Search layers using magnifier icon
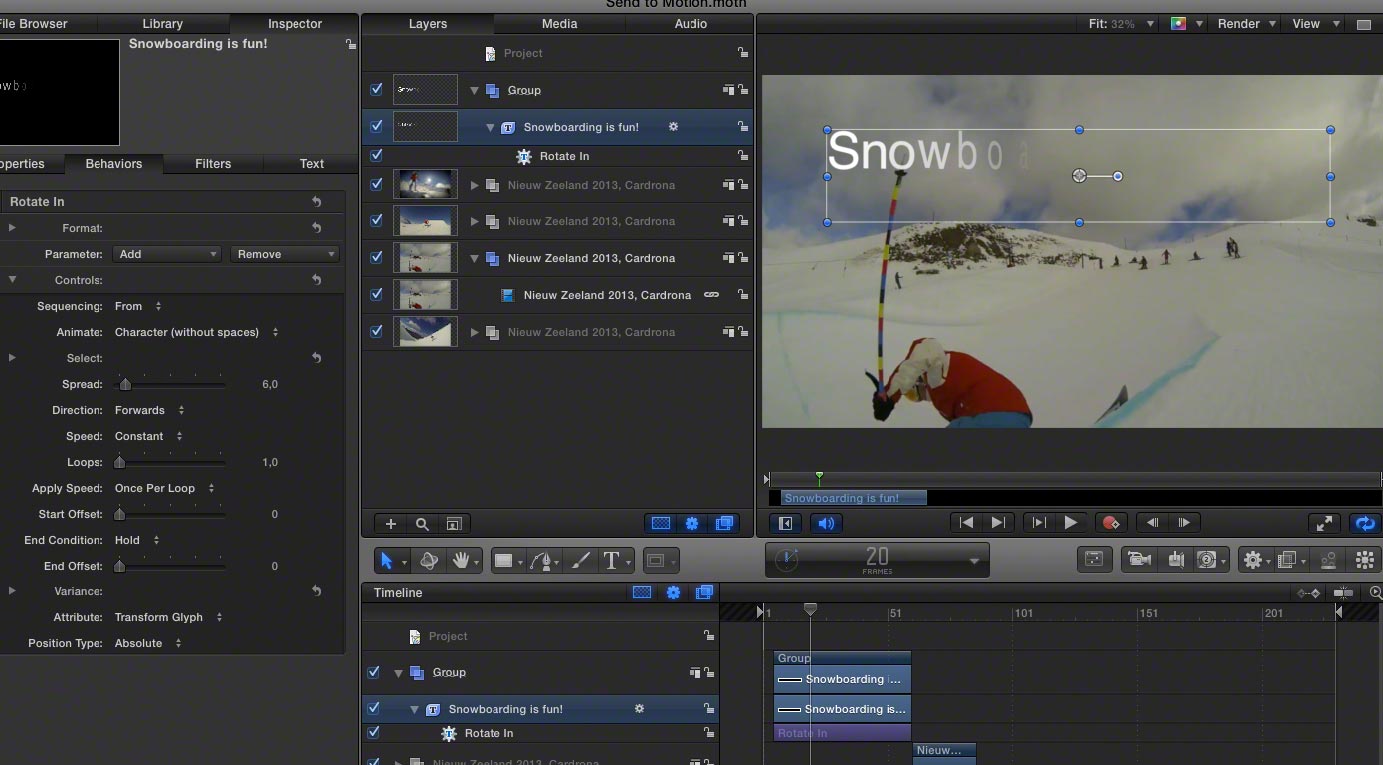1383x765 pixels. pyautogui.click(x=422, y=524)
